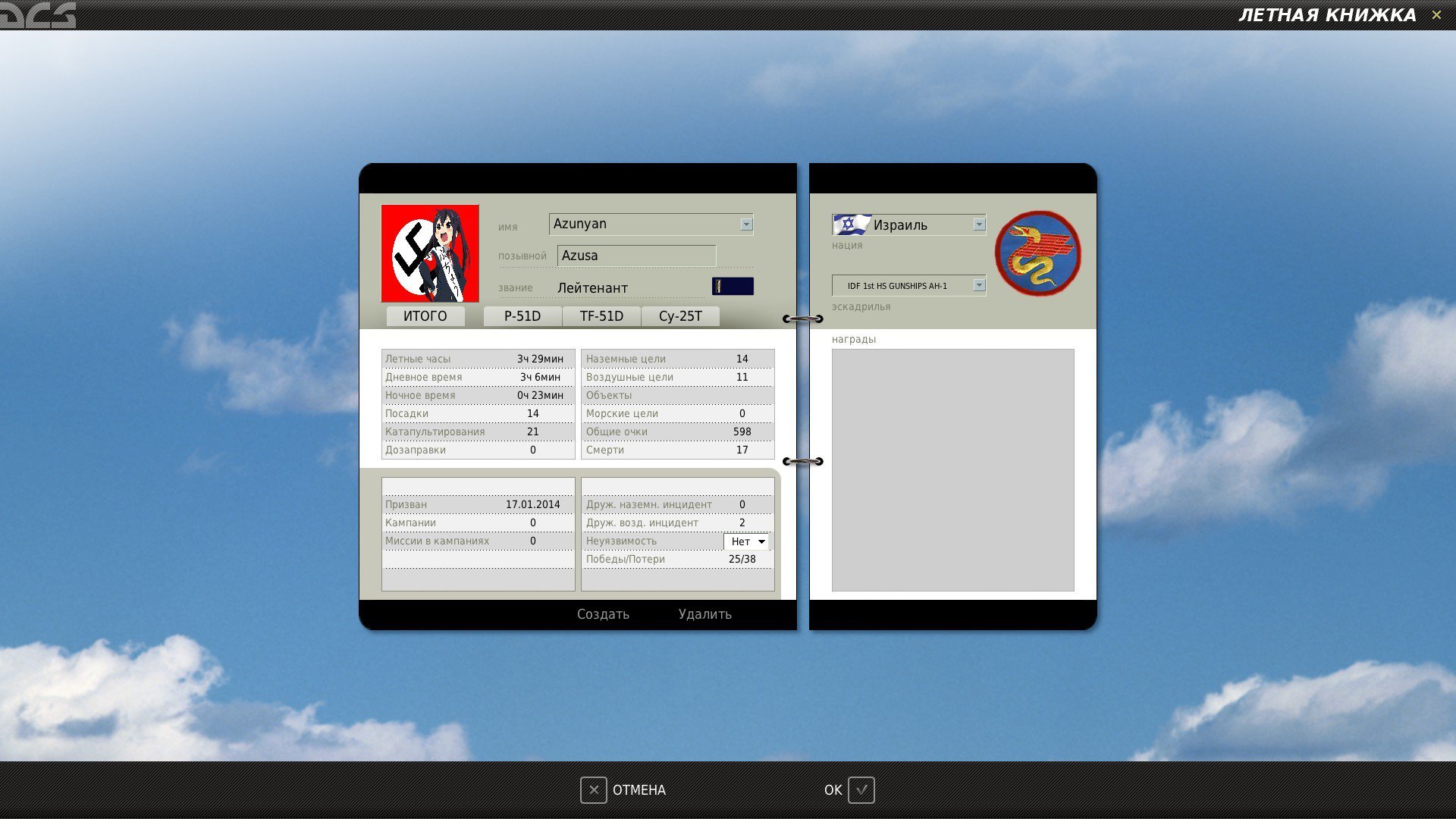Click the Azunyan name field

pyautogui.click(x=651, y=224)
